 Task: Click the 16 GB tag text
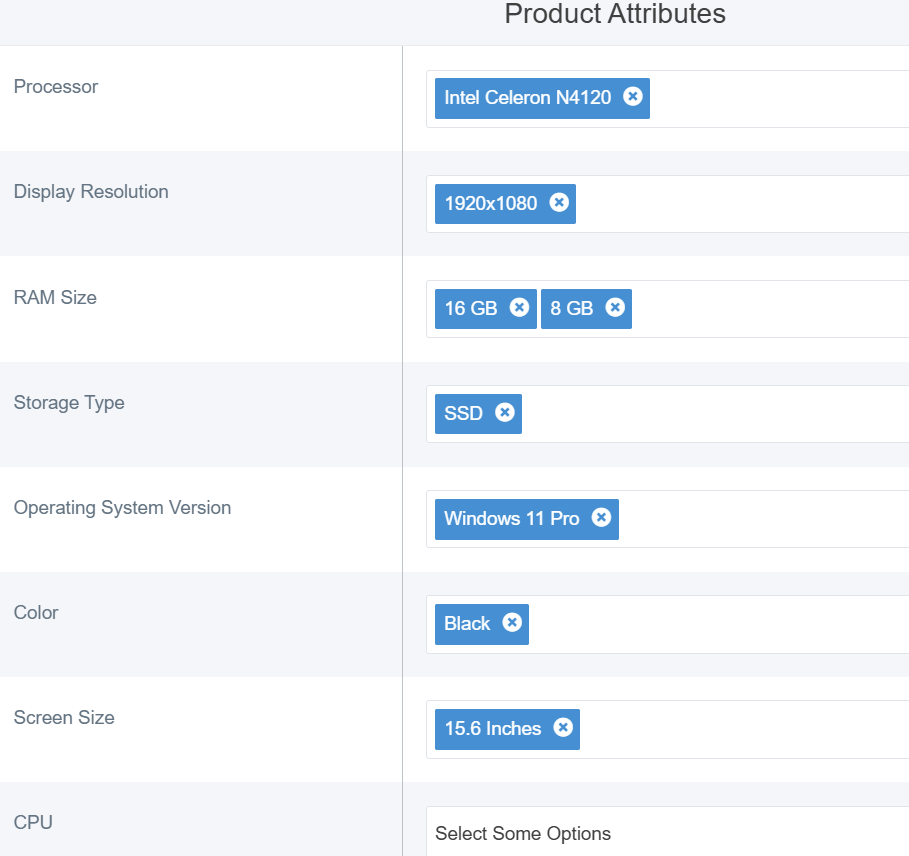coord(471,308)
